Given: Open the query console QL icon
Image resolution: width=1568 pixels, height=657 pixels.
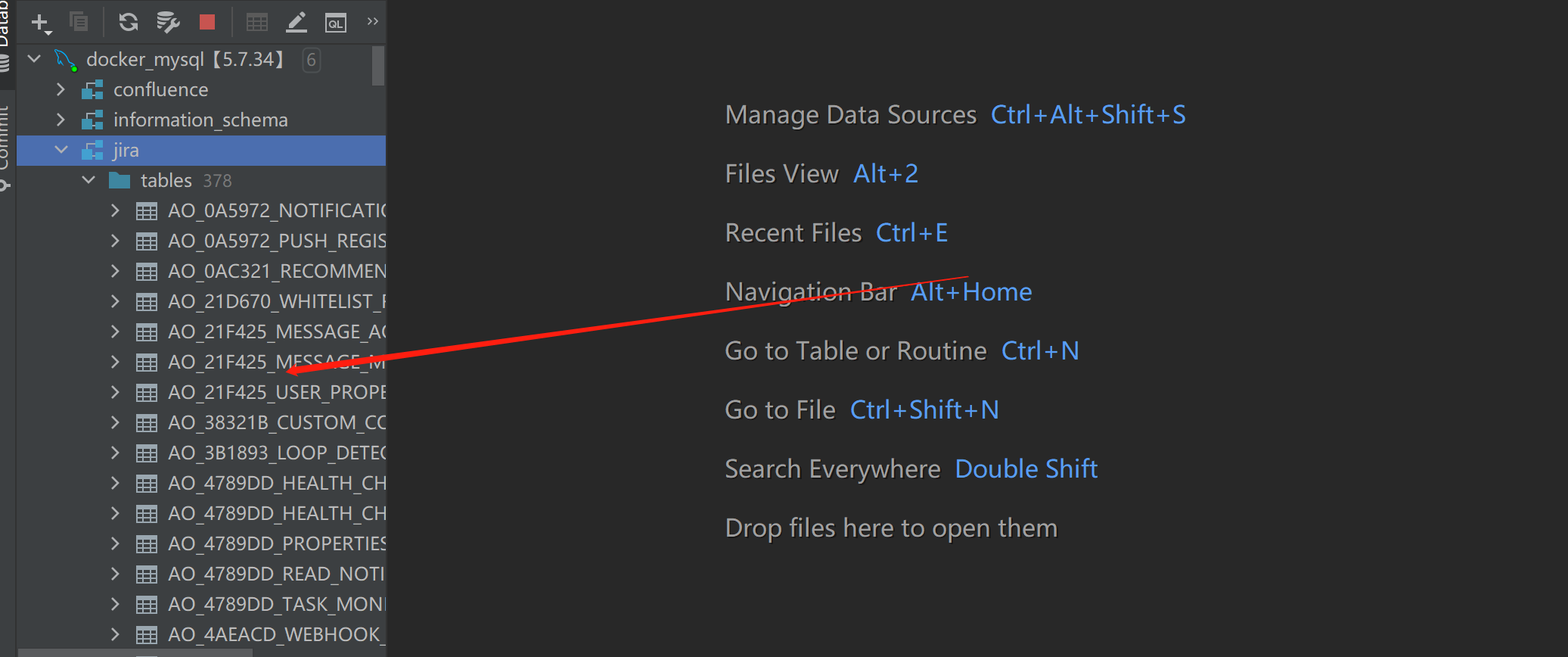Looking at the screenshot, I should [x=336, y=23].
